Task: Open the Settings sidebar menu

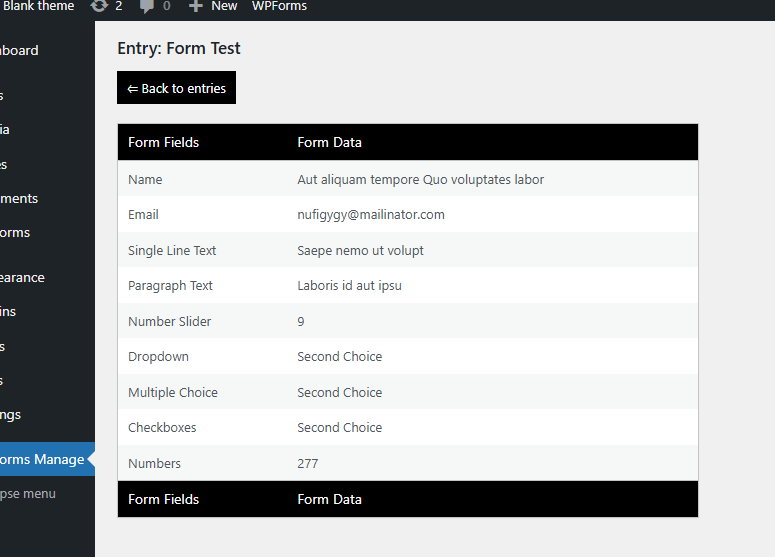Action: tap(11, 415)
